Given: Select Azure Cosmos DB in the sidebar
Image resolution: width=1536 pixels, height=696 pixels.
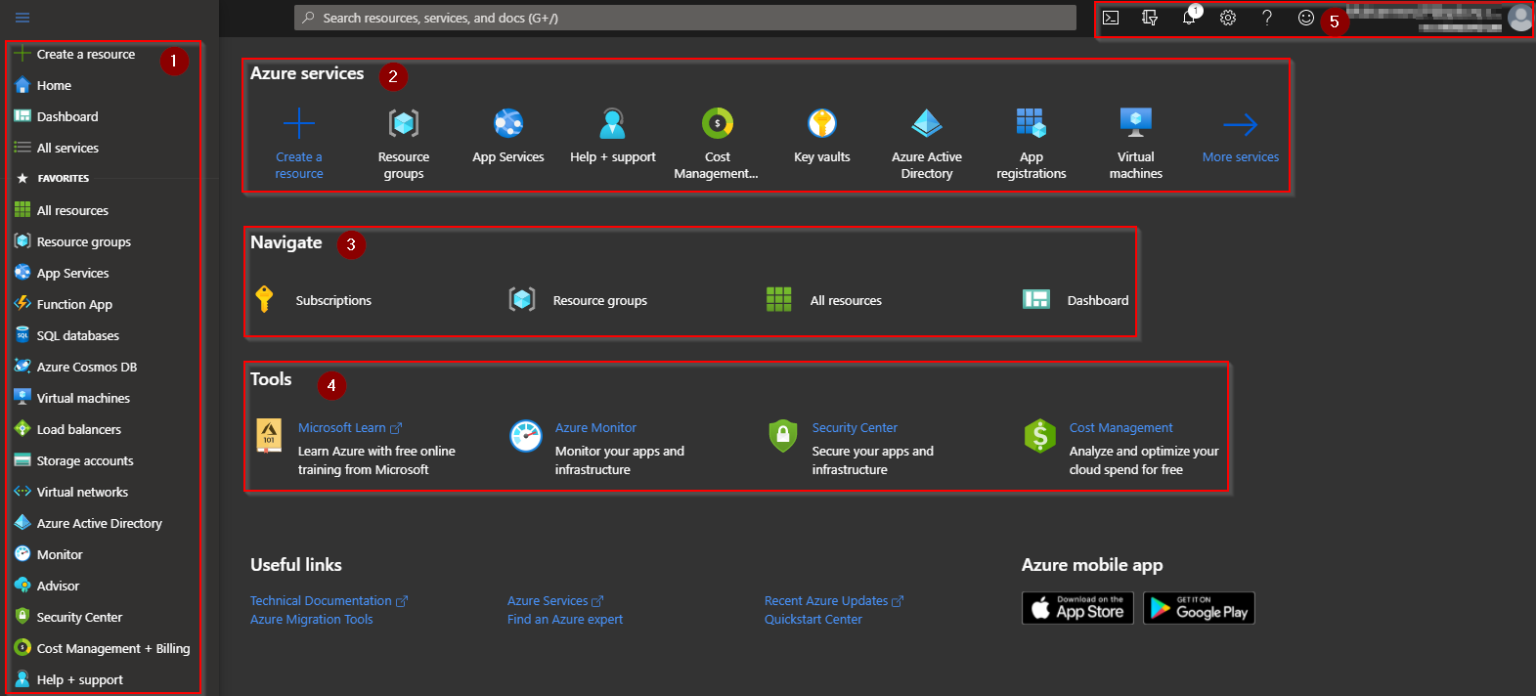Looking at the screenshot, I should coord(86,367).
